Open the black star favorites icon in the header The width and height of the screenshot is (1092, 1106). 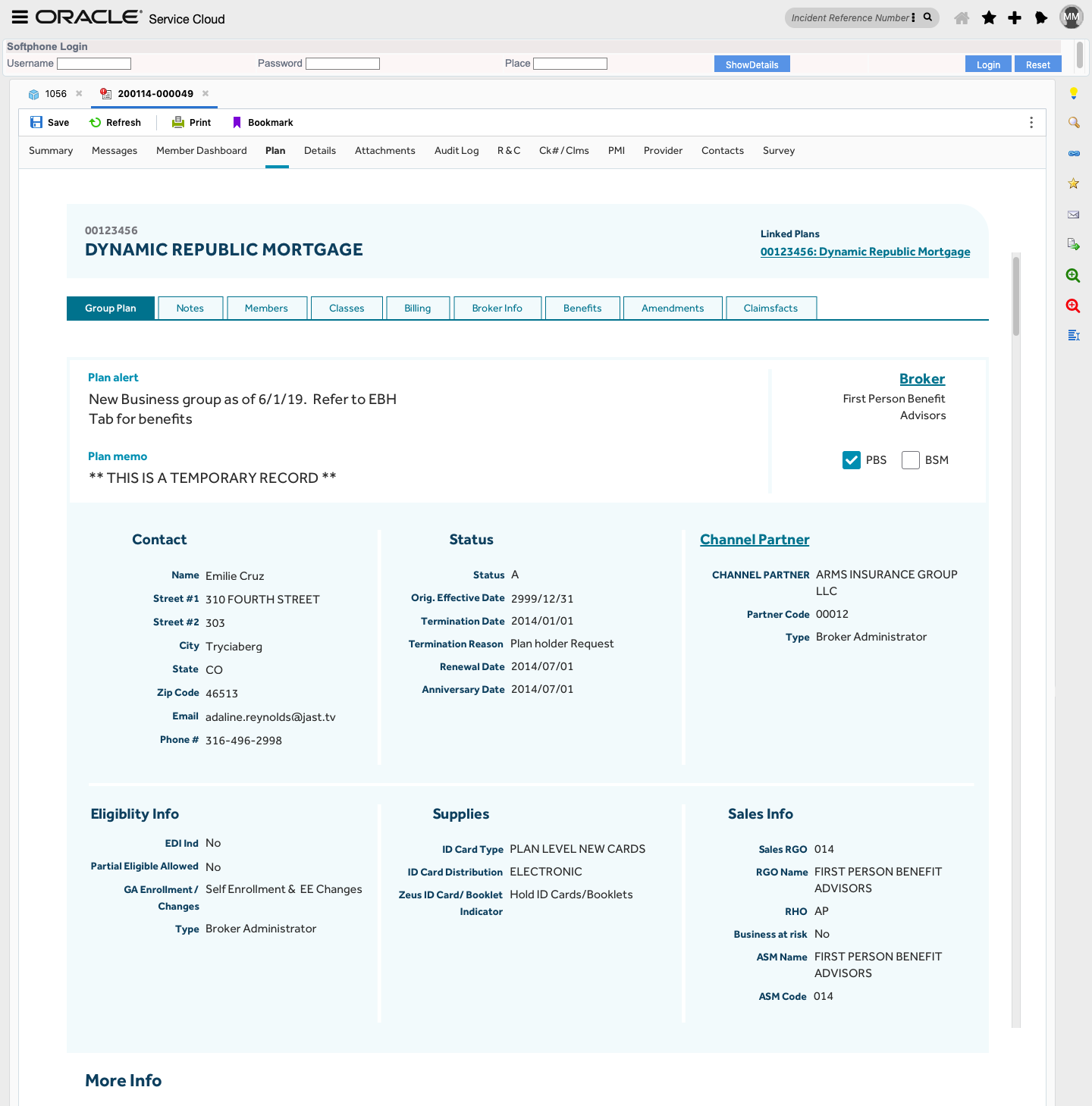[989, 17]
